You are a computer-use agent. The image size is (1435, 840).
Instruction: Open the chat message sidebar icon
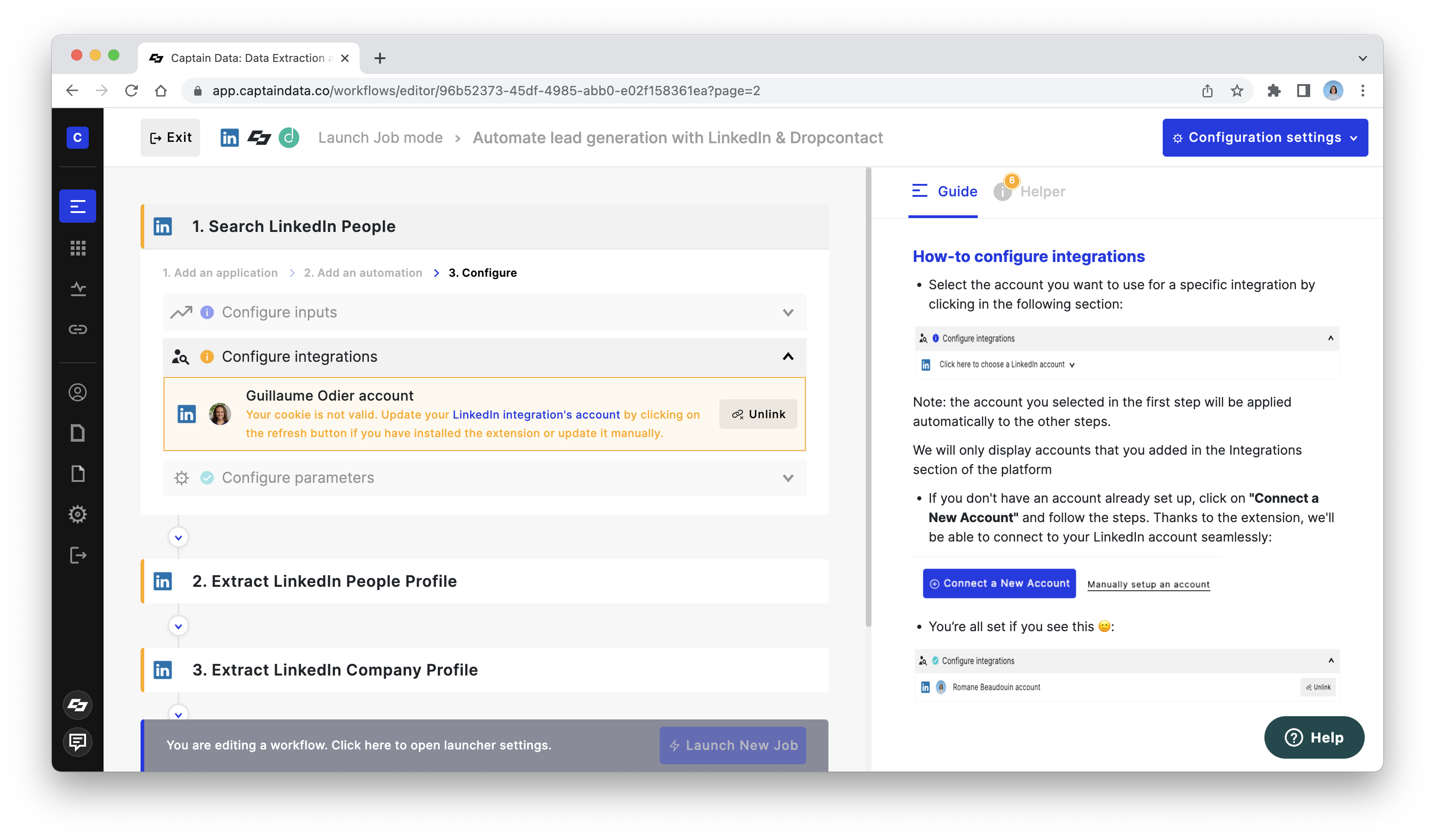[x=78, y=742]
